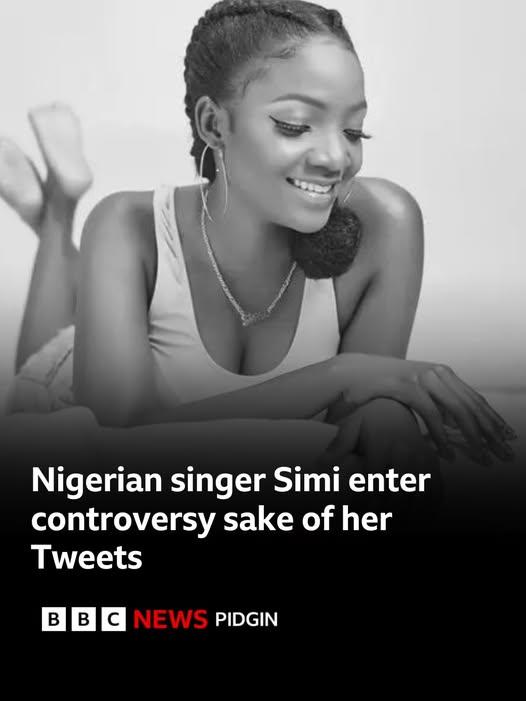Tap the hair bun near the shoulder
The height and width of the screenshot is (701, 526).
pyautogui.click(x=328, y=241)
